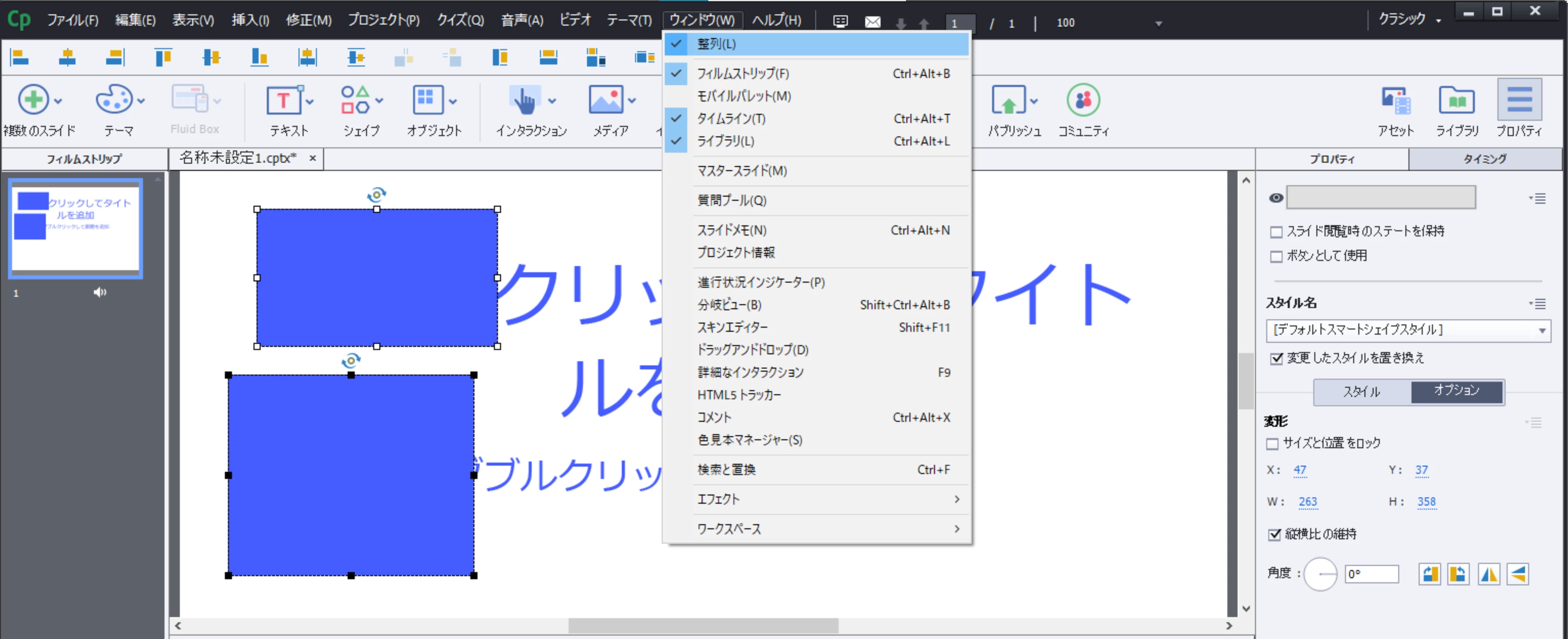The width and height of the screenshot is (1568, 639).
Task: Click the Publish icon in toolbar
Action: coord(1009,101)
